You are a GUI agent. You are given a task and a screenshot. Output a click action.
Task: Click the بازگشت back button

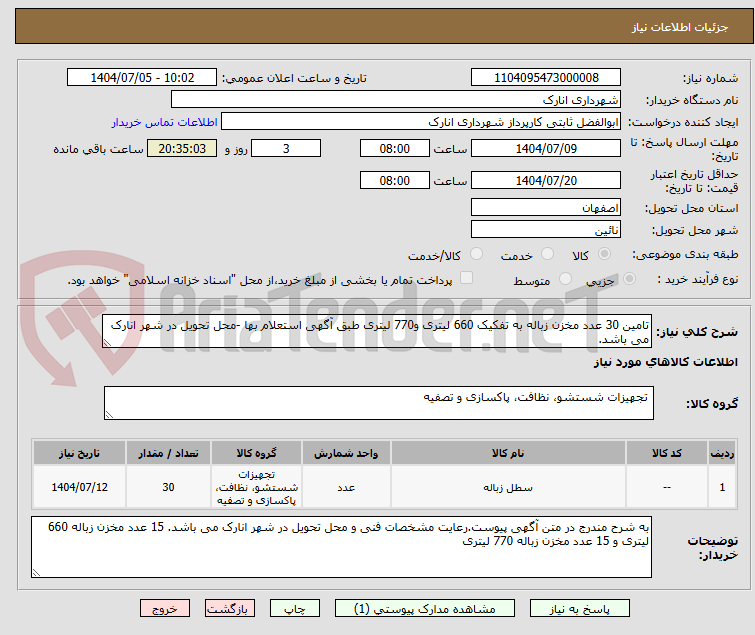point(230,609)
